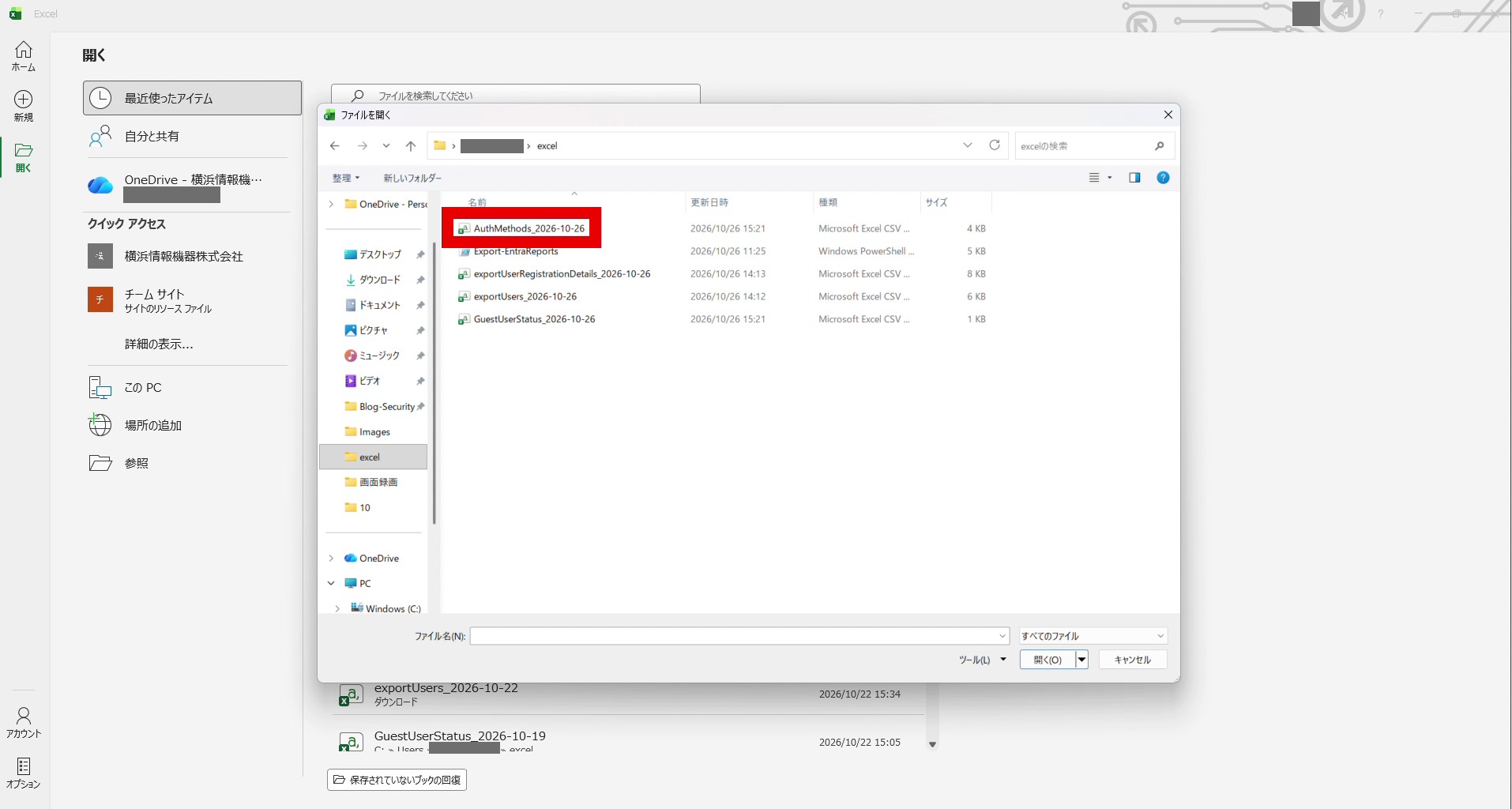Open recent locations dropdown in navigation bar

(x=386, y=145)
